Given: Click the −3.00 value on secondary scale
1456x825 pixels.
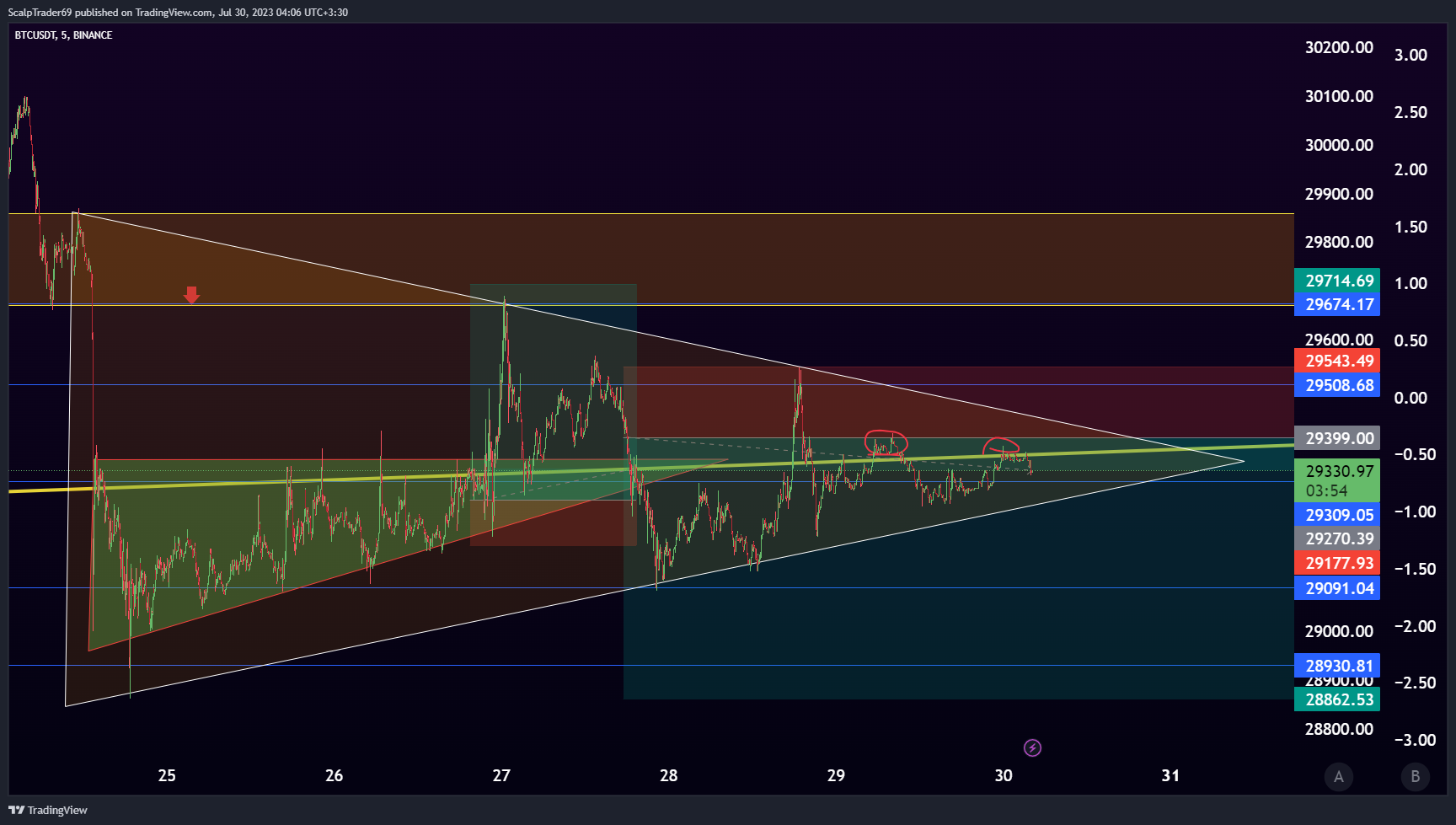Looking at the screenshot, I should (x=1415, y=740).
